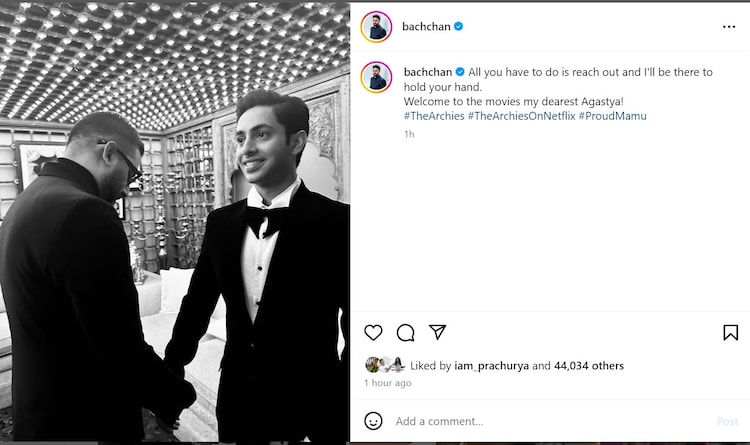Share post via paper plane icon

click(437, 332)
